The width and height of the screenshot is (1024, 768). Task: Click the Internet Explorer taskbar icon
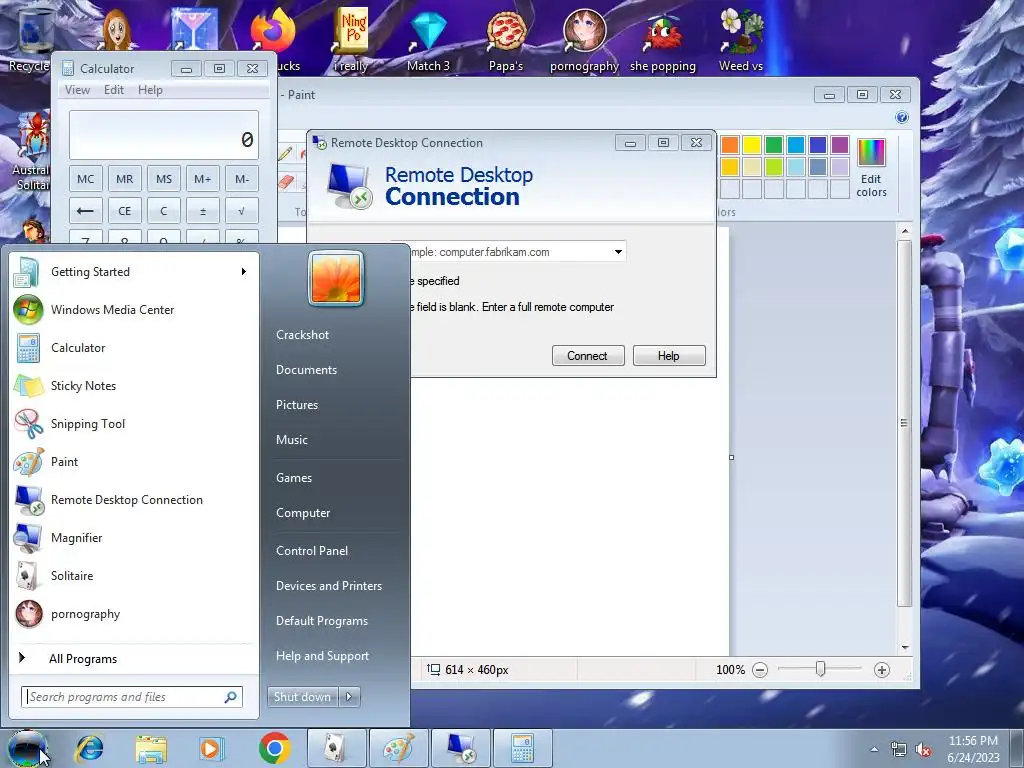click(x=89, y=748)
